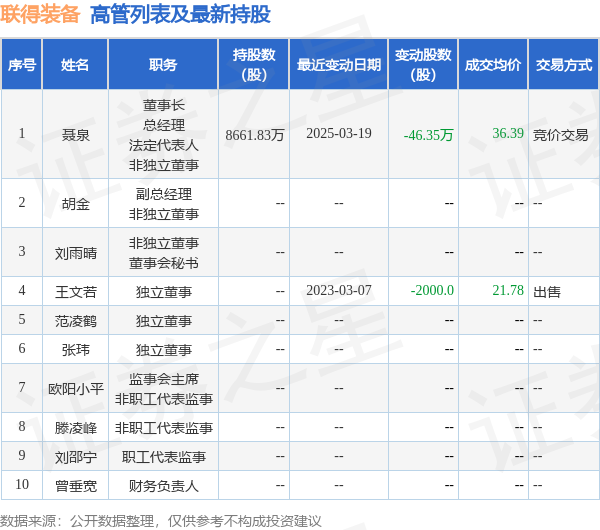Select the 序号 column header
This screenshot has width=600, height=530.
click(22, 64)
